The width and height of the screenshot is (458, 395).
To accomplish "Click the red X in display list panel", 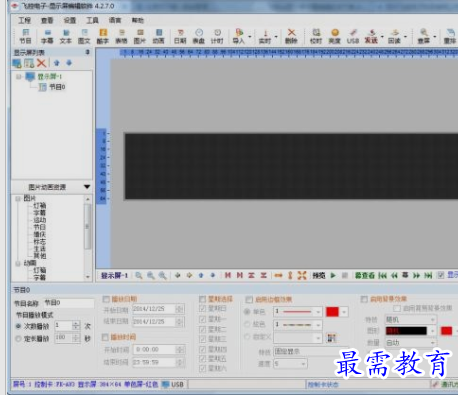I will [x=41, y=63].
